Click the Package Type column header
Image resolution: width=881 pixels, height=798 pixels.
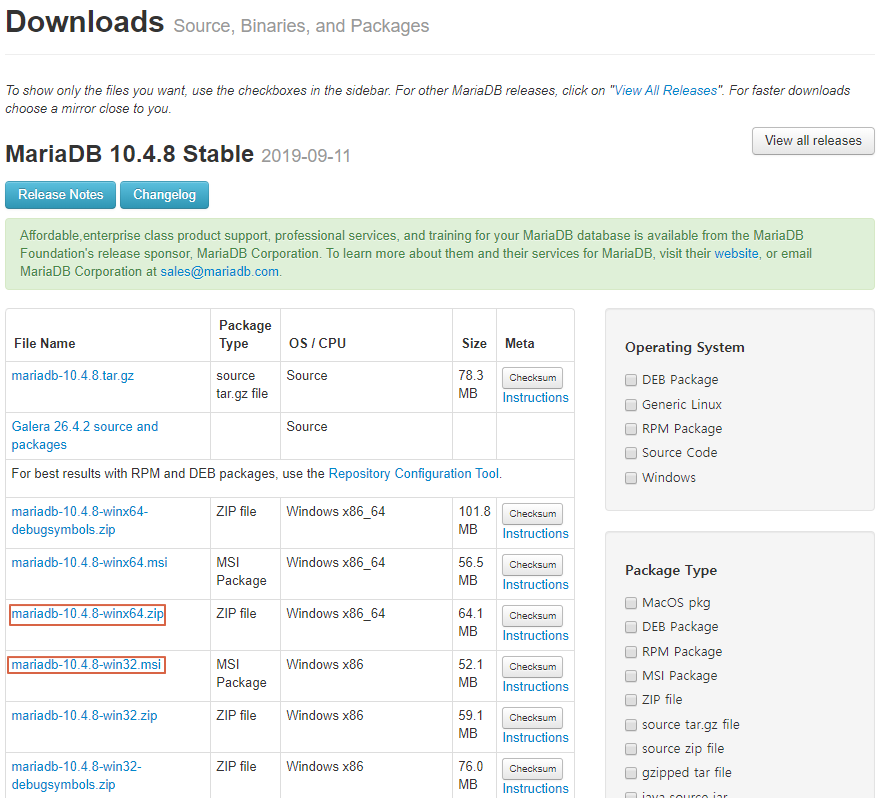[x=245, y=334]
